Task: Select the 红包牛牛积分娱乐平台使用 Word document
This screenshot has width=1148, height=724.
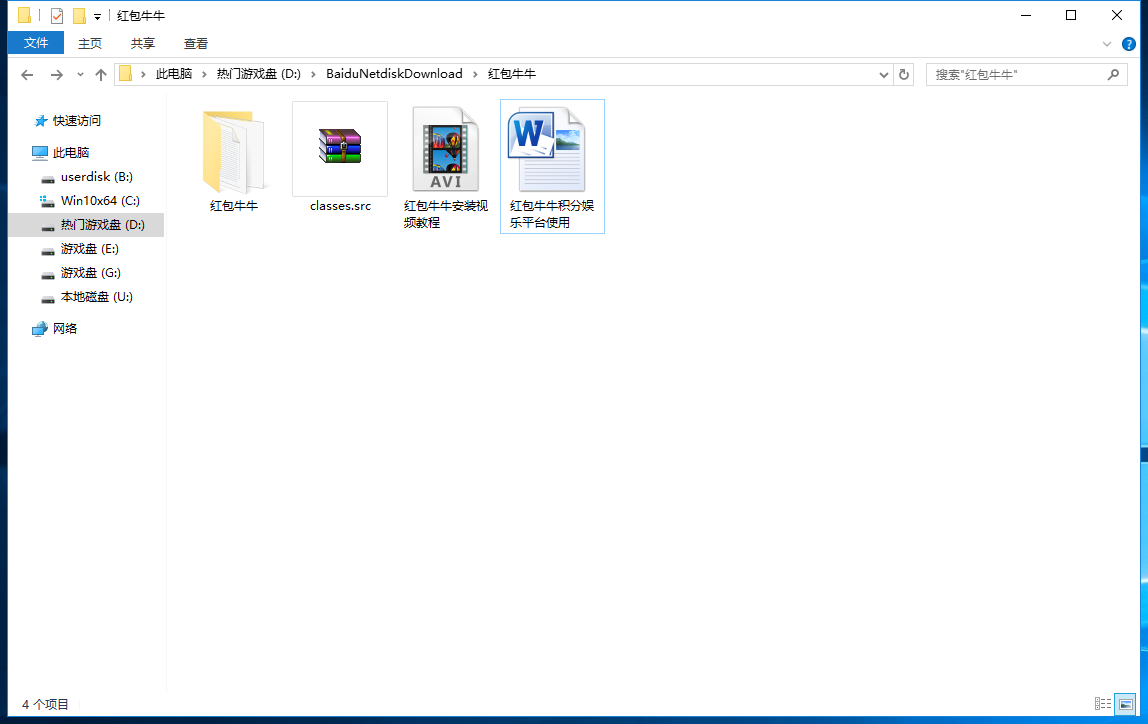Action: tap(552, 152)
